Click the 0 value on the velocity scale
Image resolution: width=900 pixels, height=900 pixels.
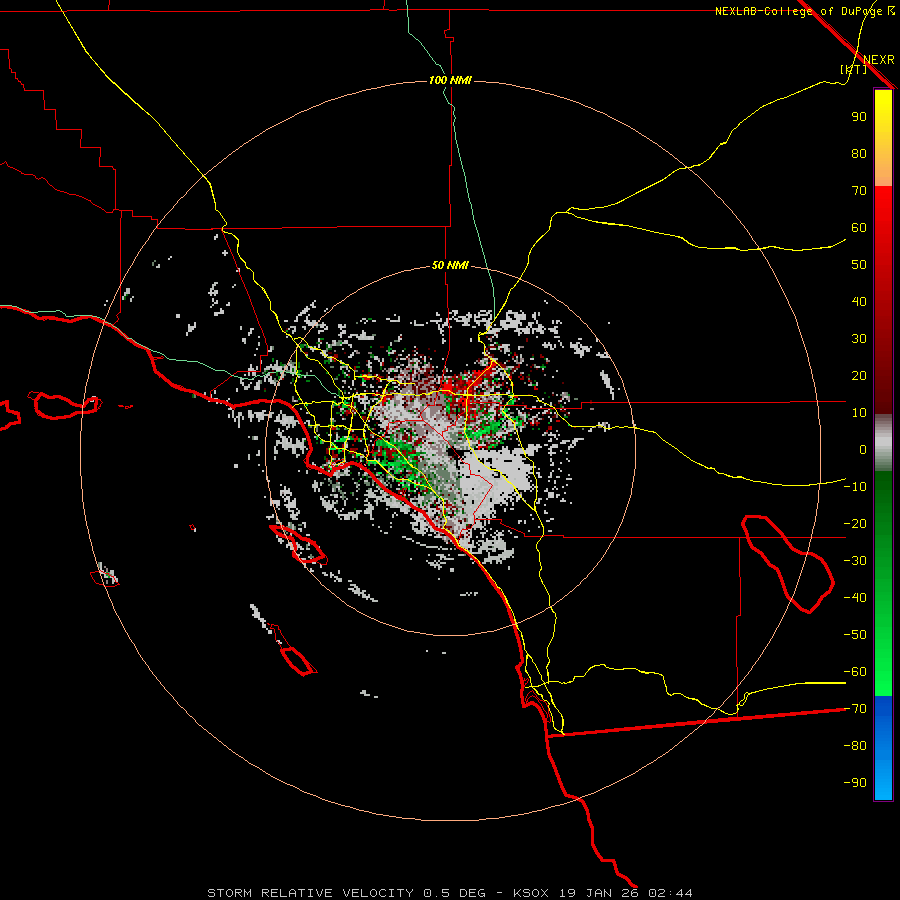click(x=863, y=449)
